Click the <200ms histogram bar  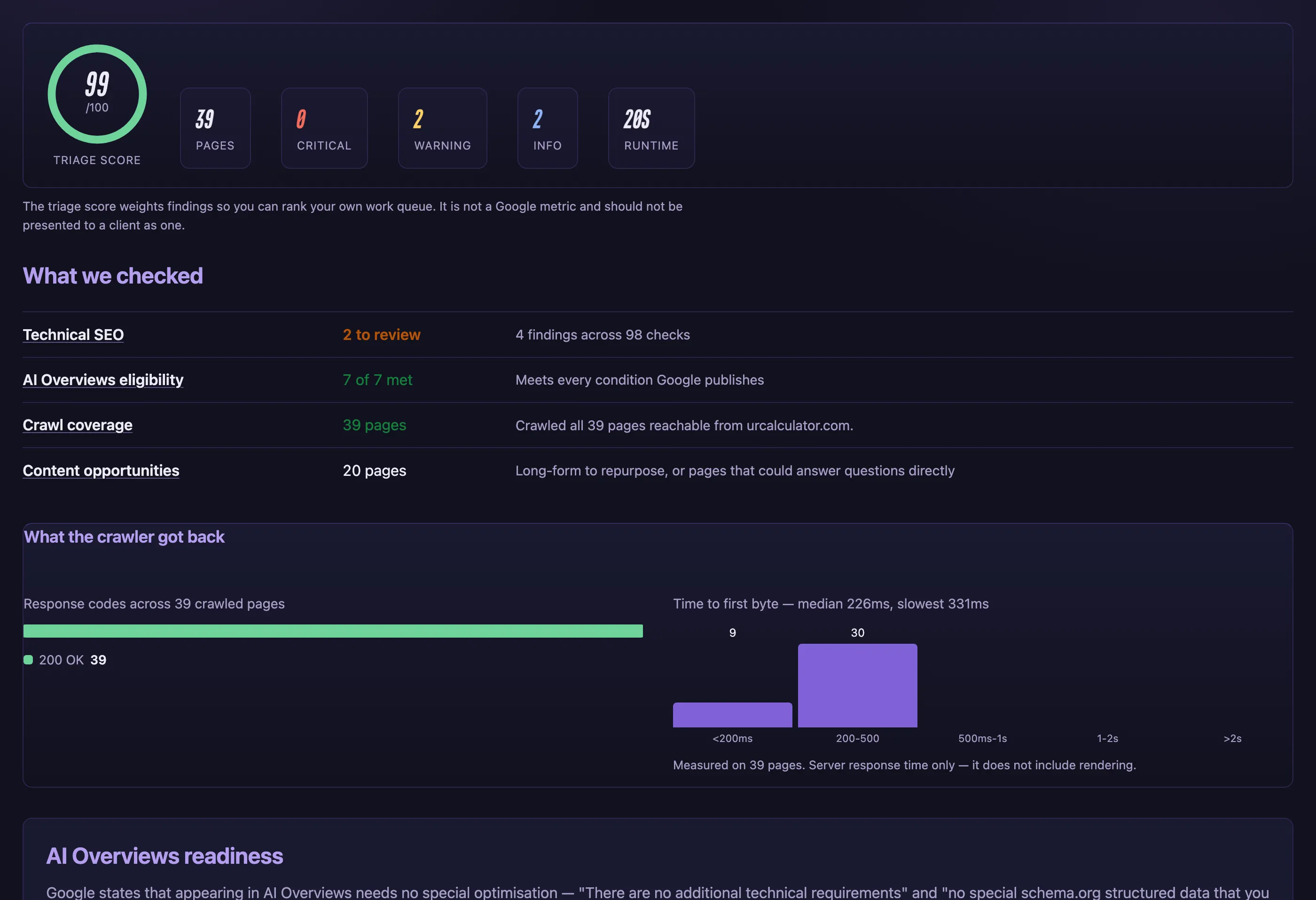(732, 715)
